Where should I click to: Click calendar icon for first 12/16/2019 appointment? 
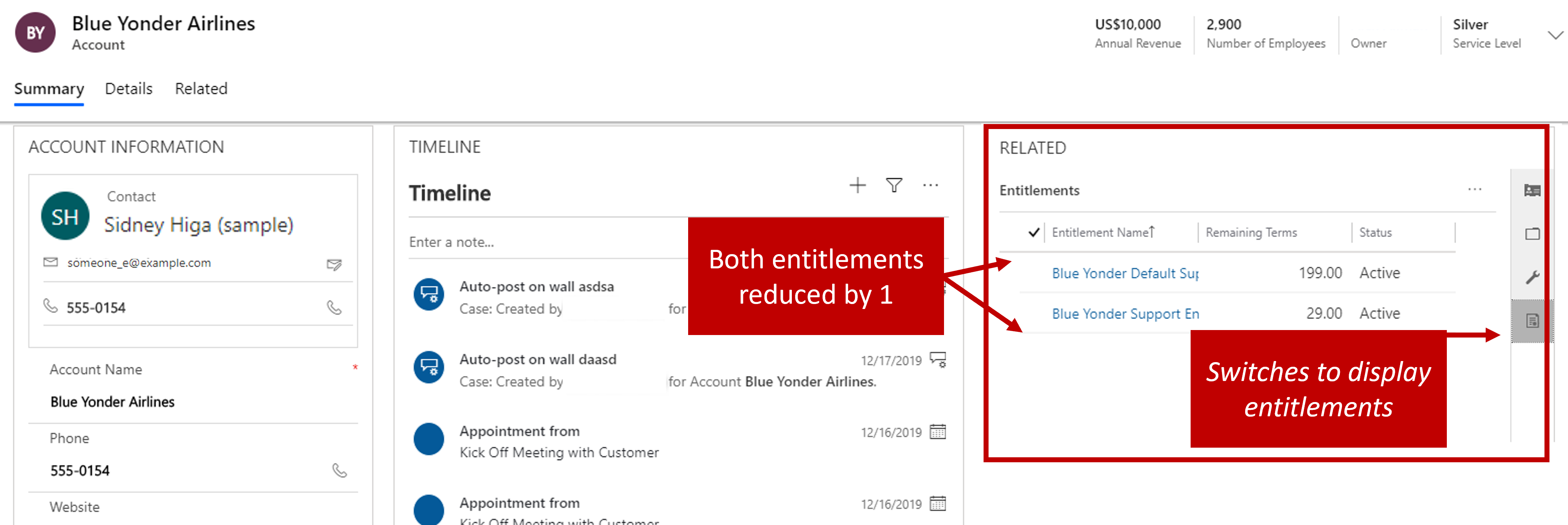(938, 432)
